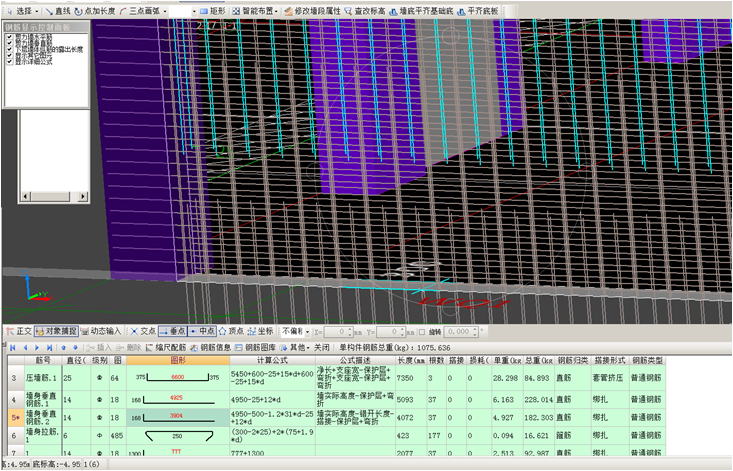Activate the 选择 selection tool
The height and width of the screenshot is (471, 733).
[x=20, y=11]
